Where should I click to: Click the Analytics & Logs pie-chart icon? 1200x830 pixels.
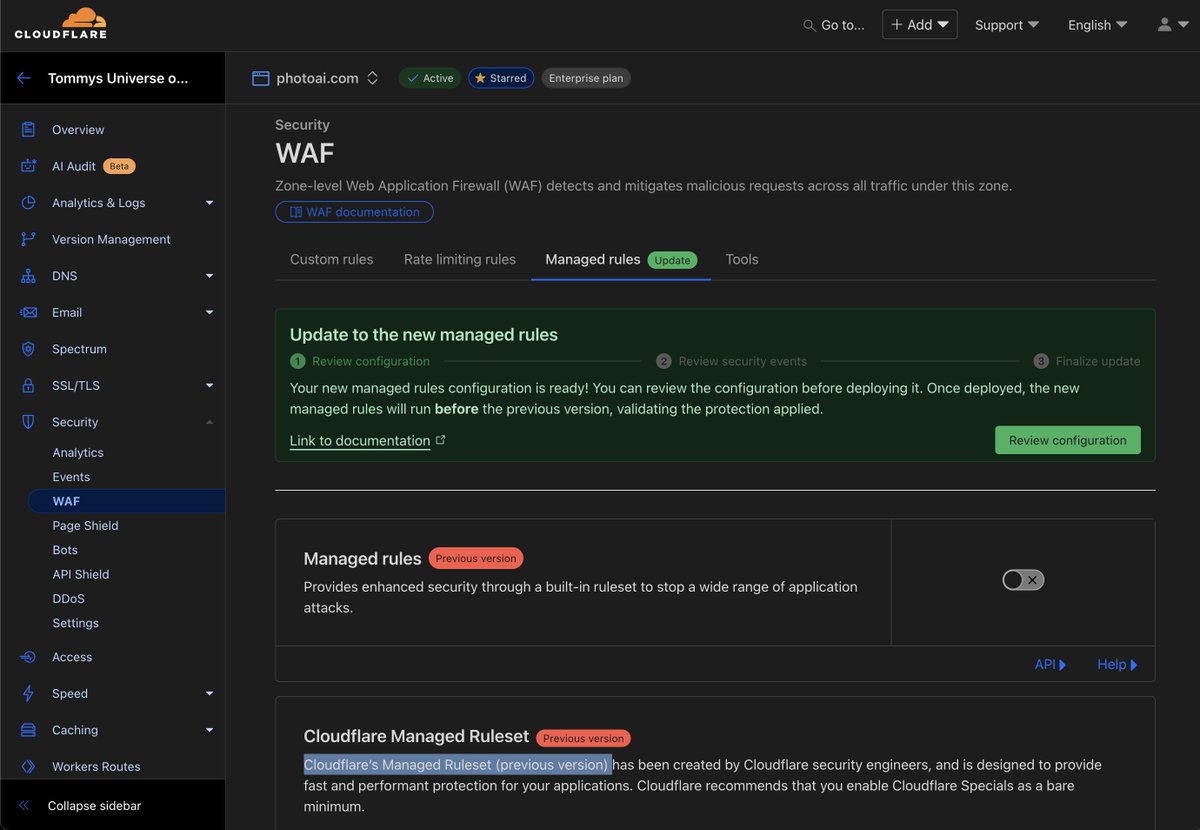click(29, 203)
